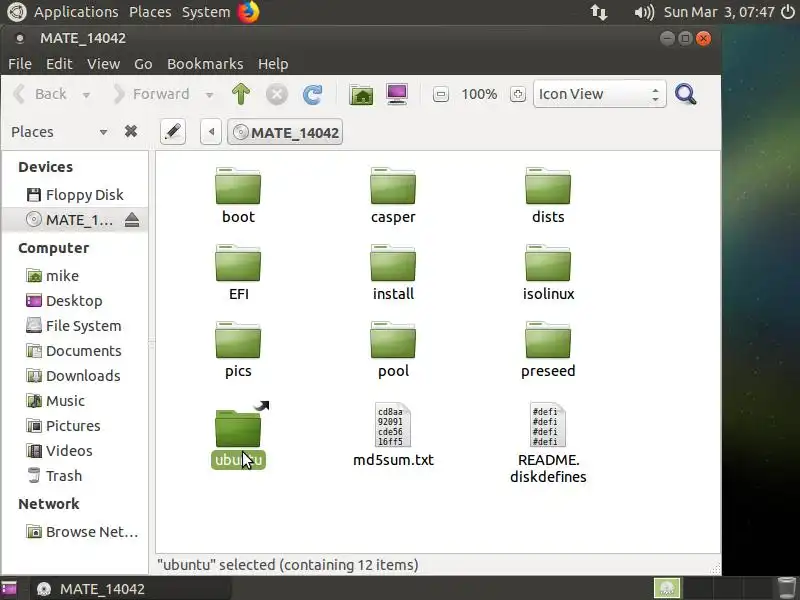Open the File menu
This screenshot has height=600, width=800.
pos(20,64)
